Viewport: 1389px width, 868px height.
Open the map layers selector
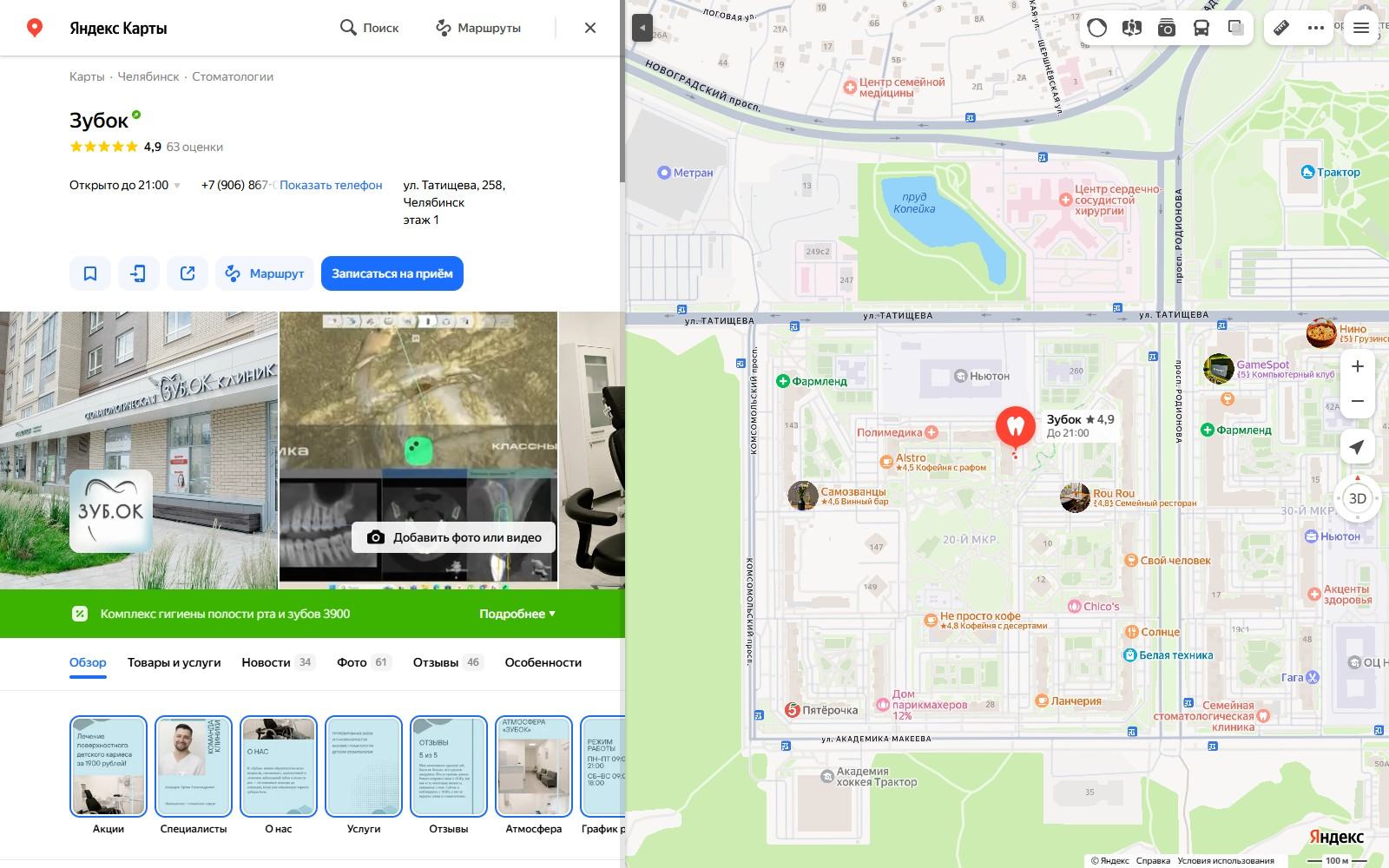[1236, 28]
